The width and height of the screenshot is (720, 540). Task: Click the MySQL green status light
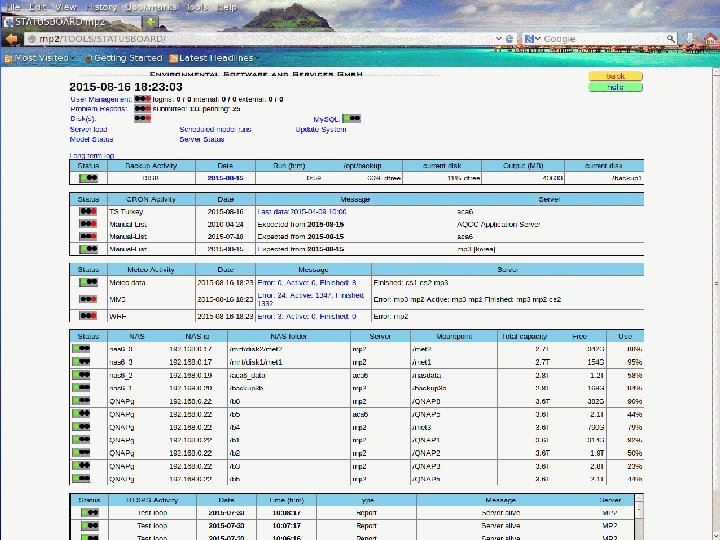click(352, 118)
